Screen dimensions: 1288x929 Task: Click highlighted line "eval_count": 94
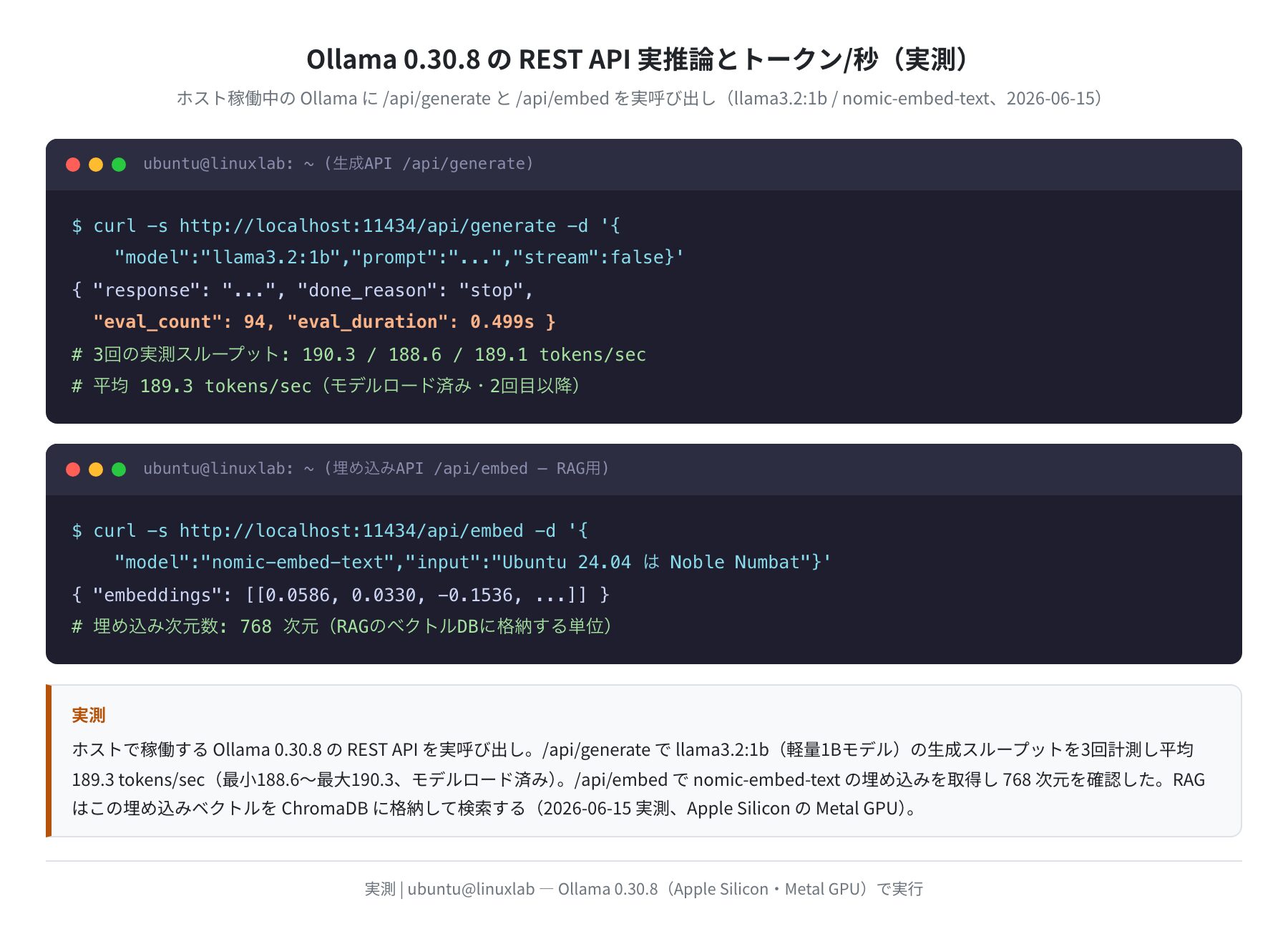(324, 322)
